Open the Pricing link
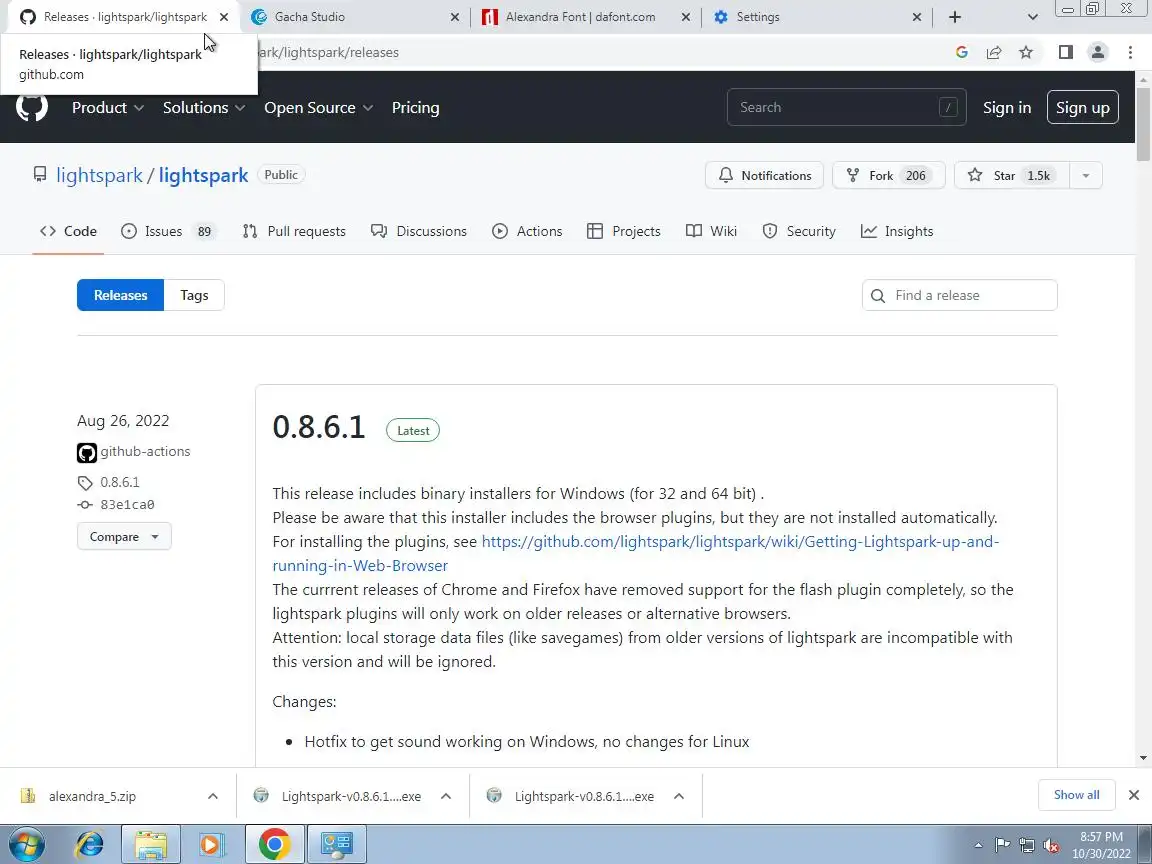Image resolution: width=1152 pixels, height=864 pixels. (416, 107)
